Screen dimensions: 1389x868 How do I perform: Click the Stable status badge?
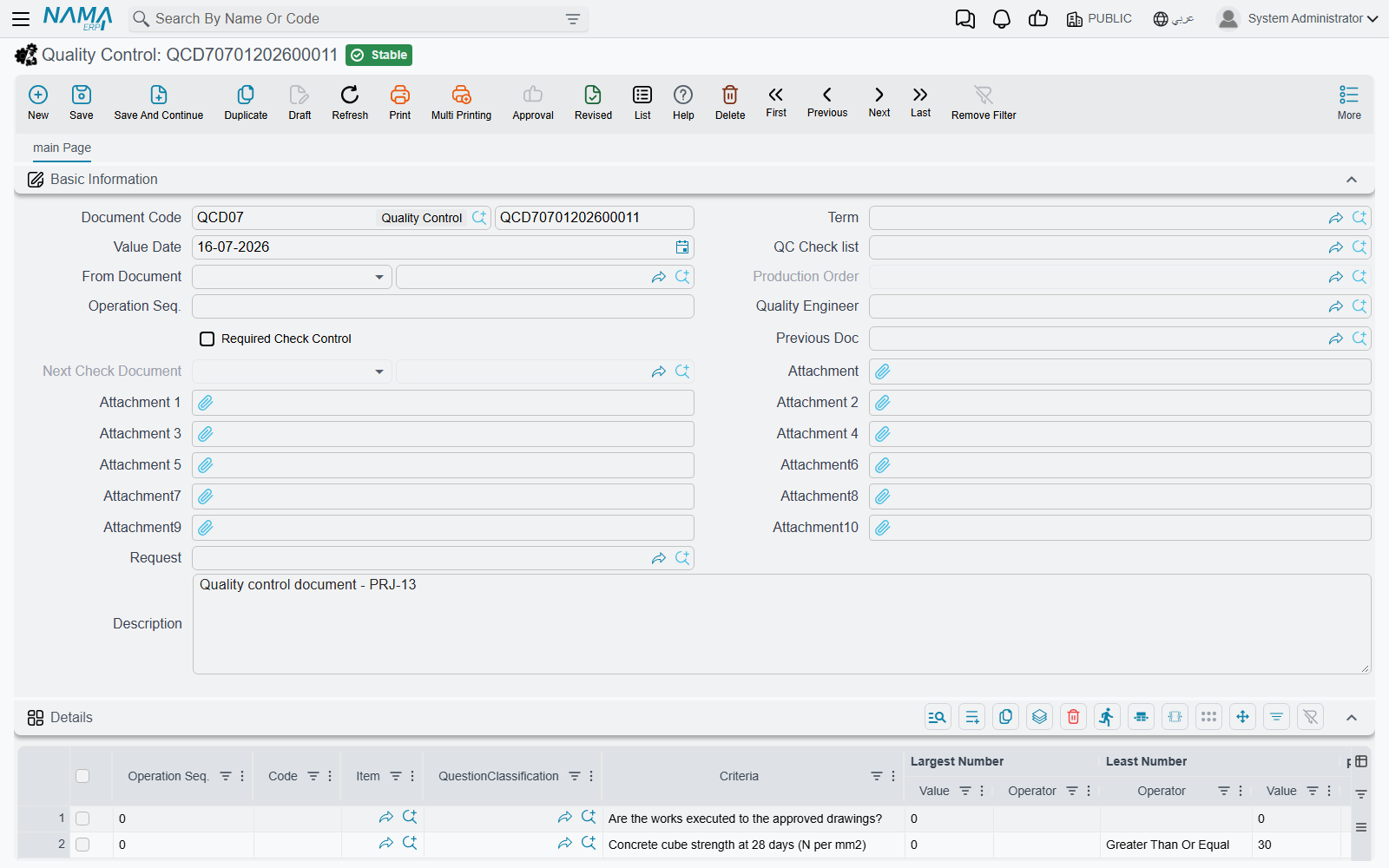click(379, 56)
